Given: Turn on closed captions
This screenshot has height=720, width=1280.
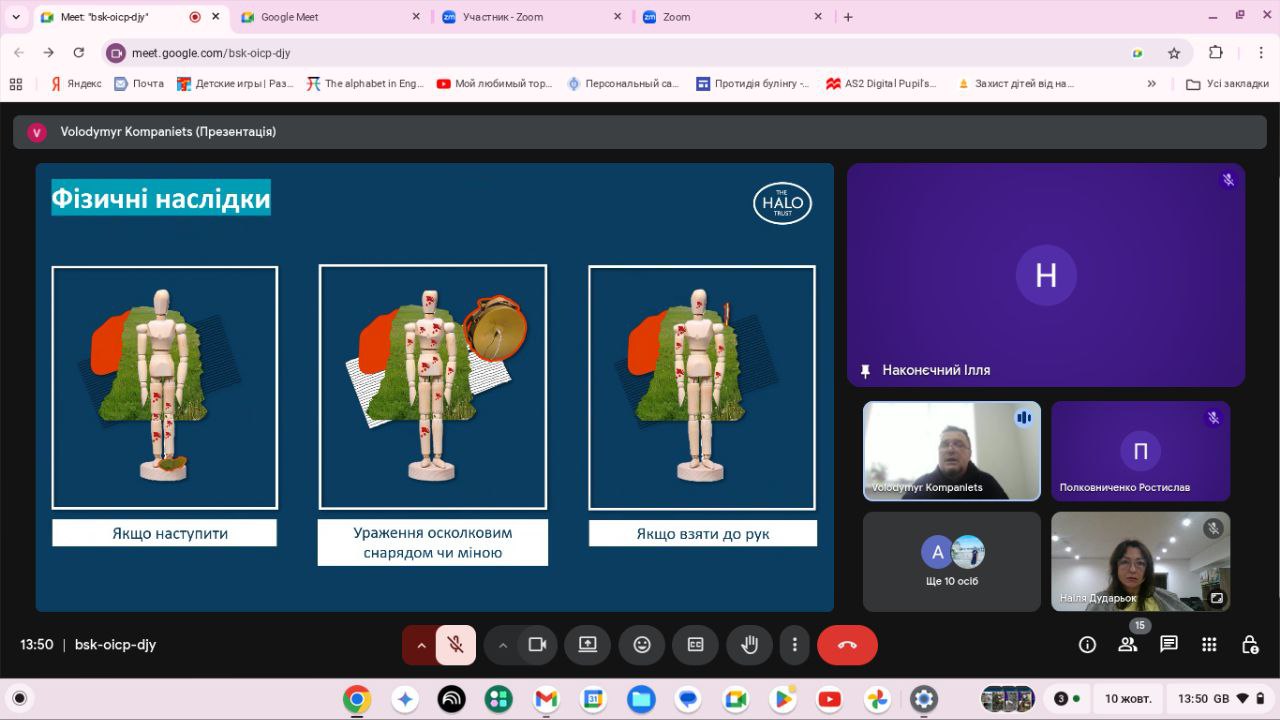Looking at the screenshot, I should coord(695,645).
